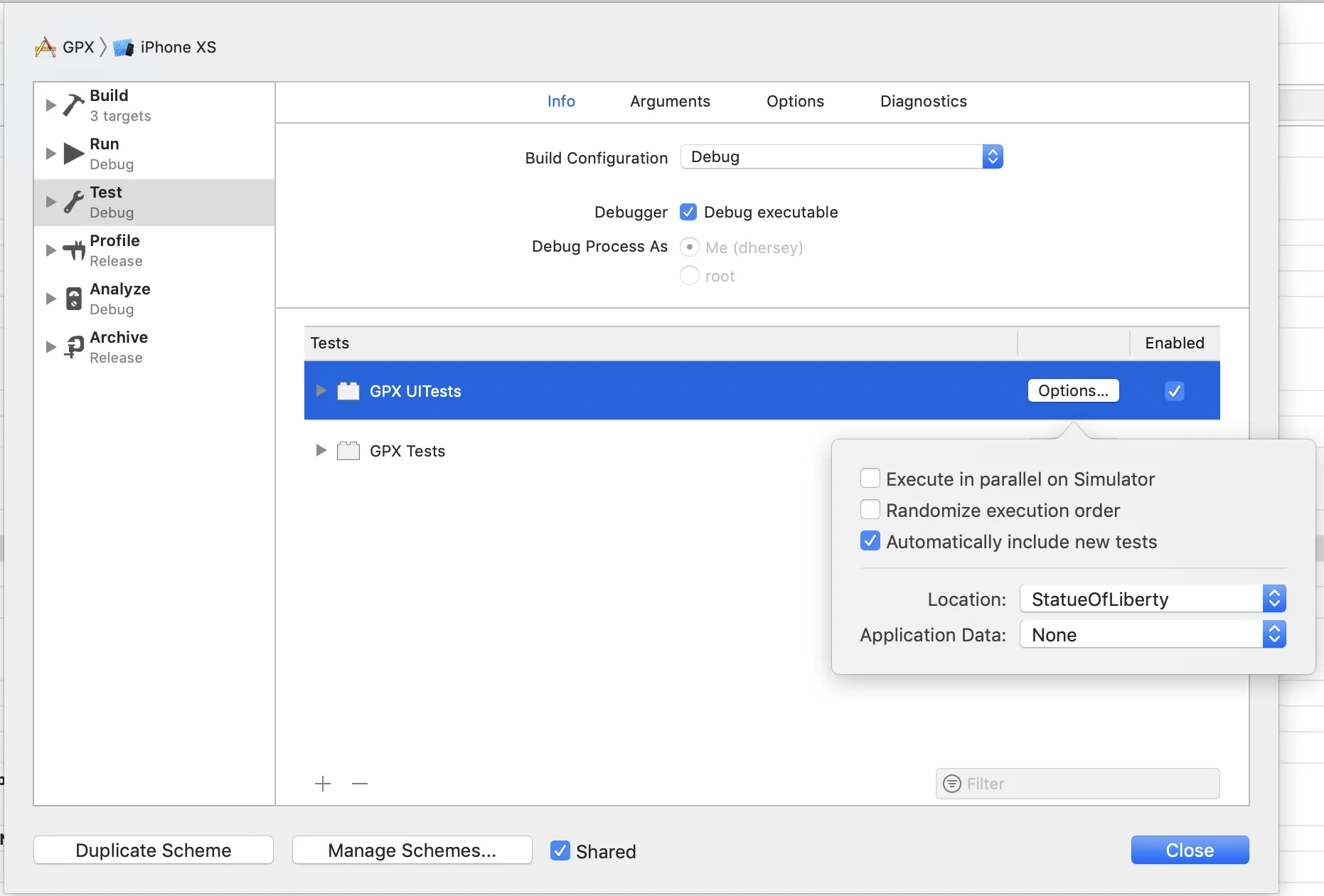Select the Test wrench icon
The height and width of the screenshot is (896, 1324).
pos(73,202)
